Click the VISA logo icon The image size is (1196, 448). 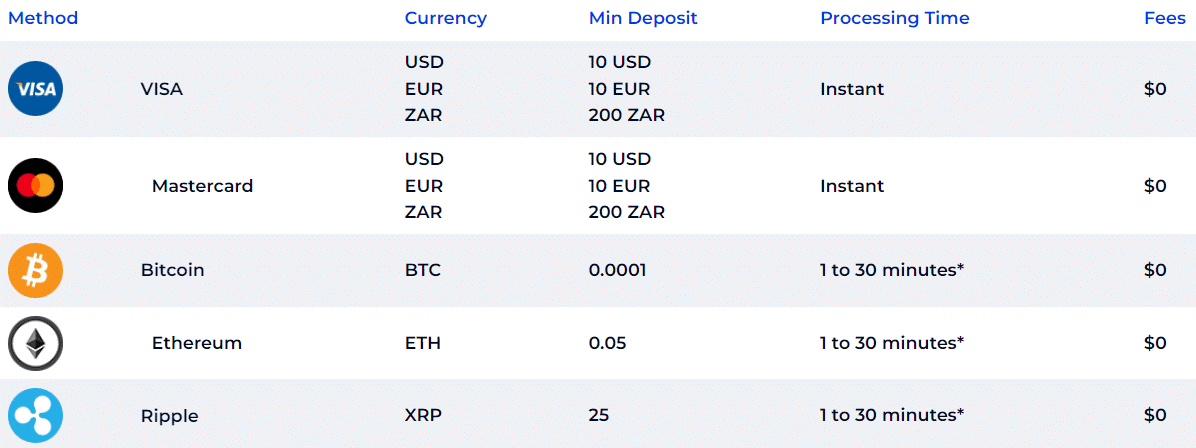point(35,89)
